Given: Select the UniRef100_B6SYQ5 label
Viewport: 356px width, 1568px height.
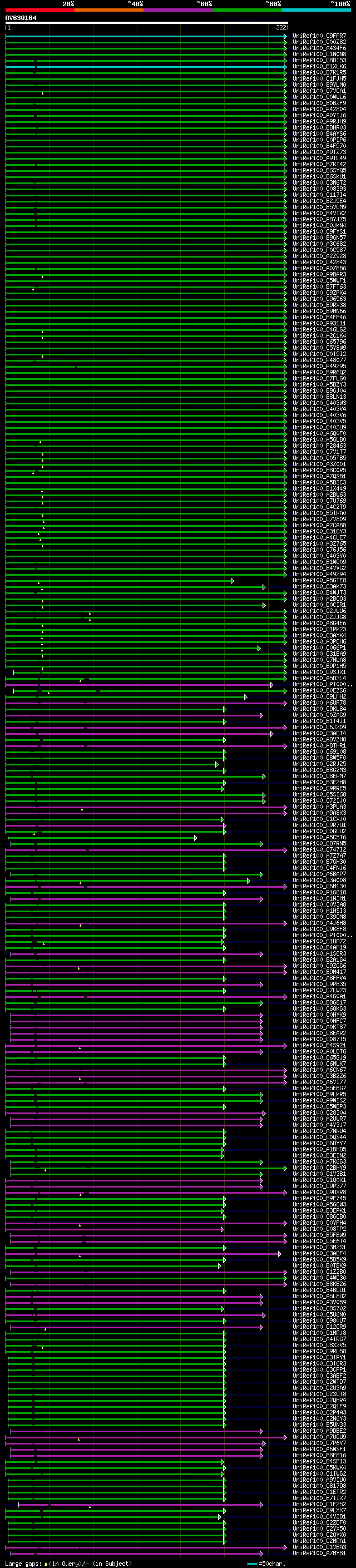Looking at the screenshot, I should point(319,170).
